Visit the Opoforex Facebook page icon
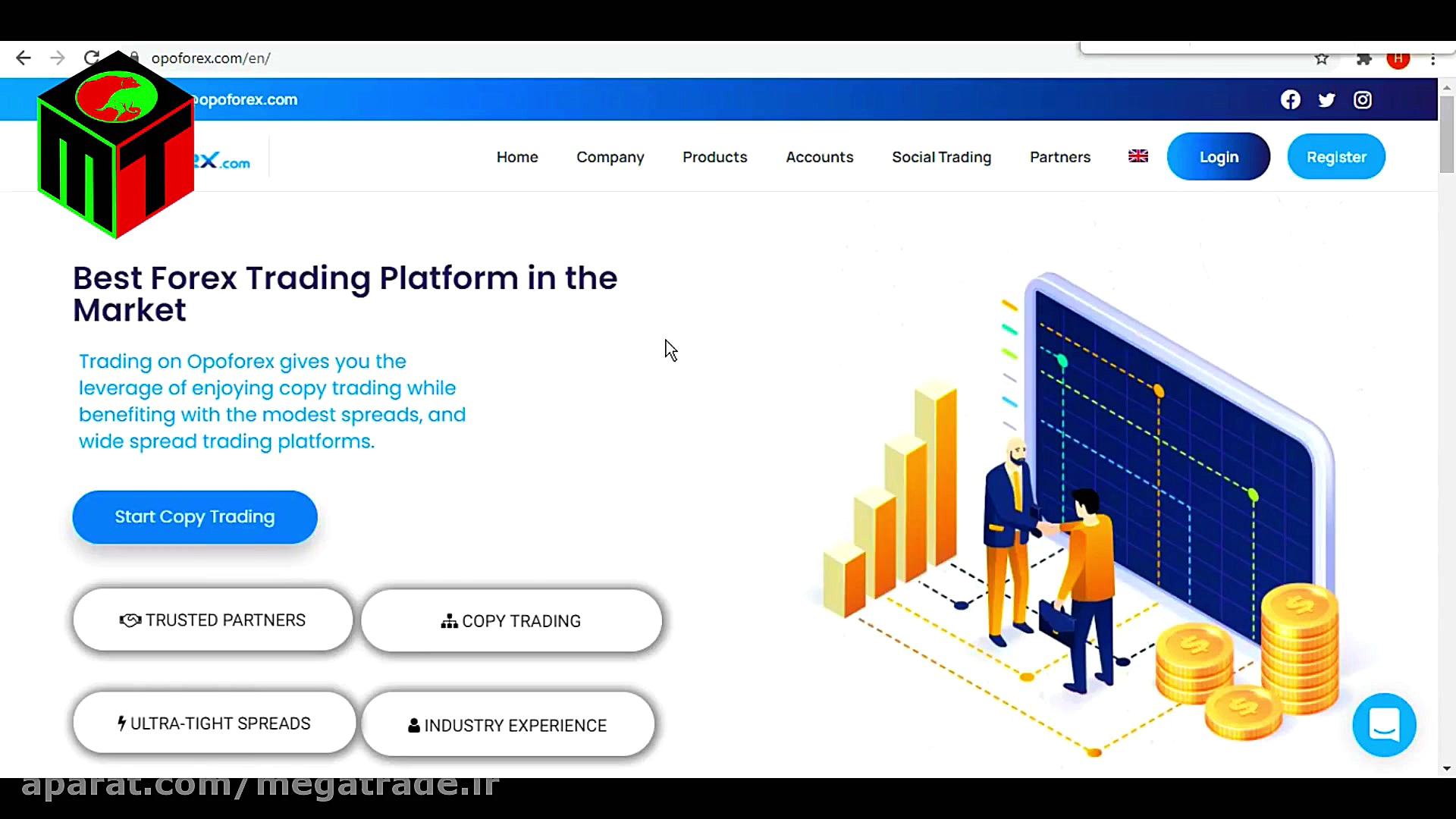 click(x=1291, y=100)
